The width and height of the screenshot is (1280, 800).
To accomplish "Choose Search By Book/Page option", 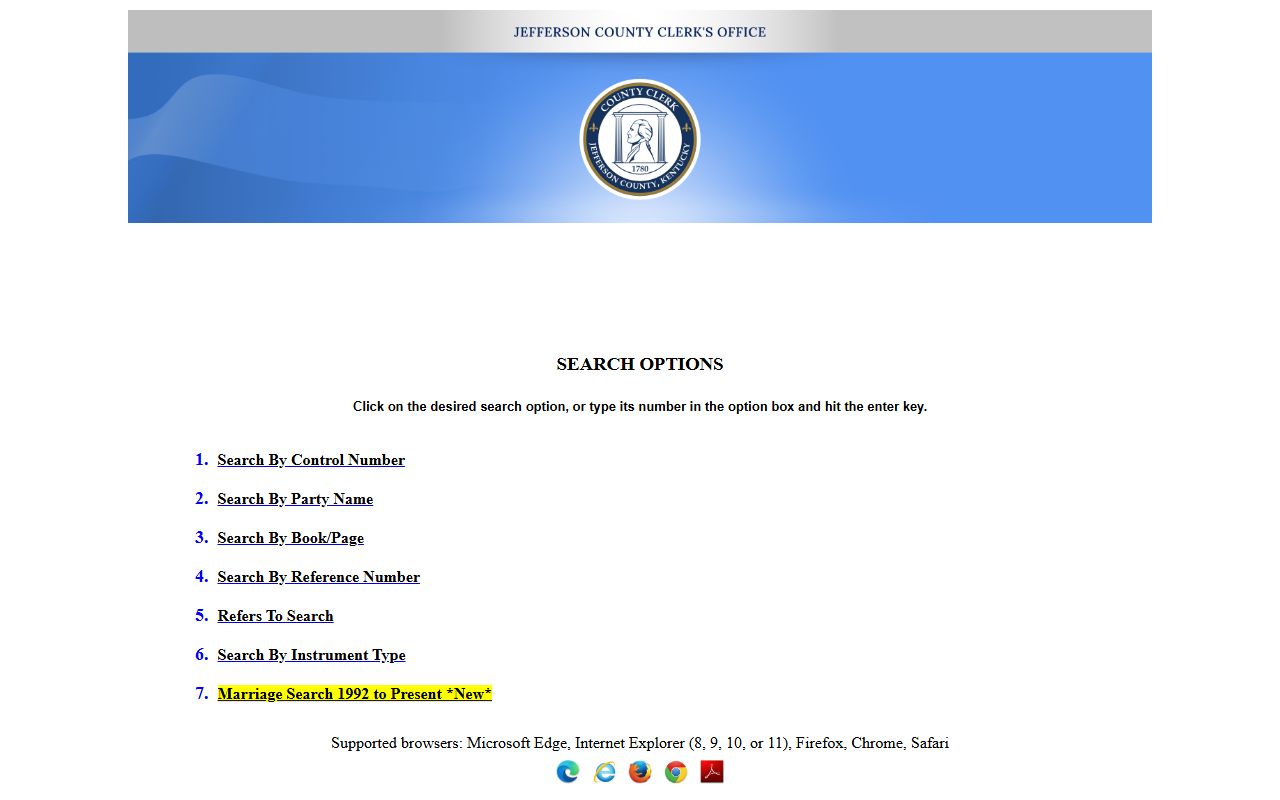I will [290, 538].
